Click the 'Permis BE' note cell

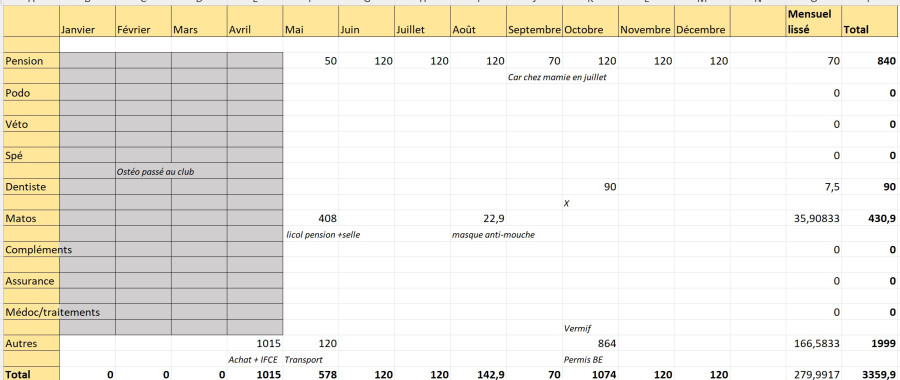coord(584,359)
